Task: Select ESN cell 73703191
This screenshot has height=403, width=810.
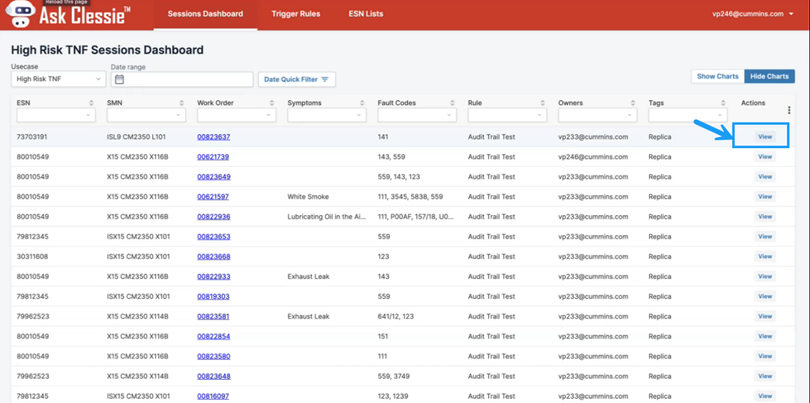Action: coord(33,137)
